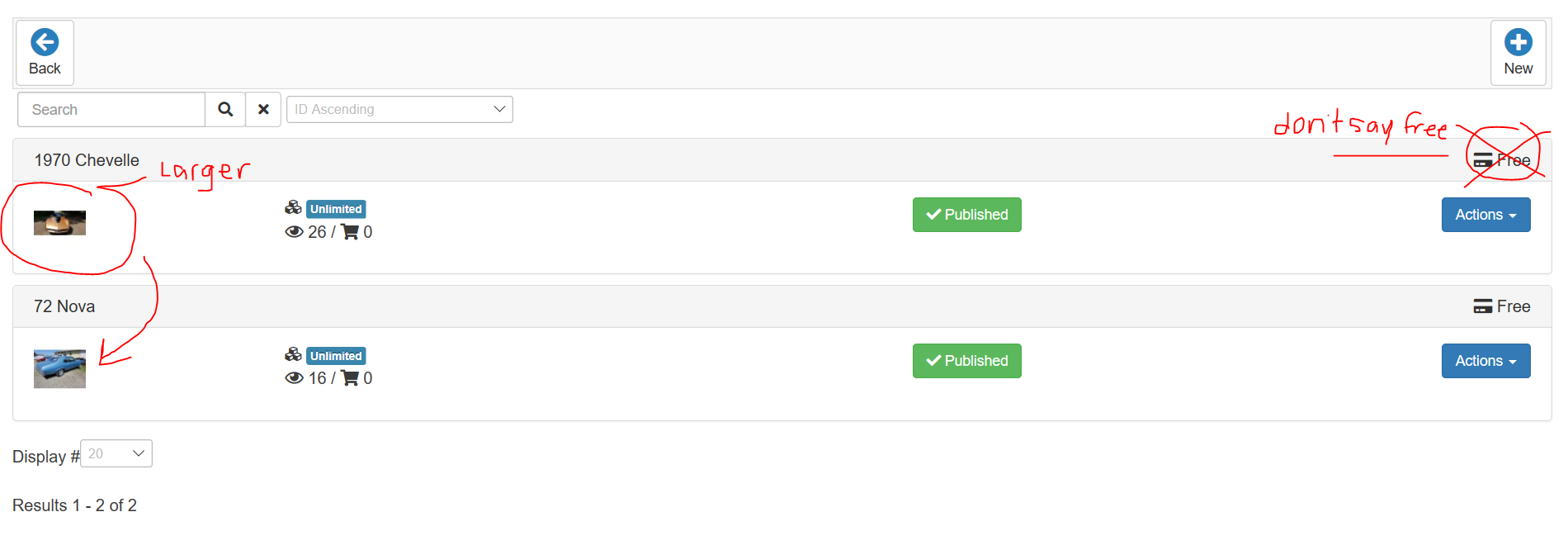Expand Actions menu for 72 Nova

click(x=1485, y=361)
